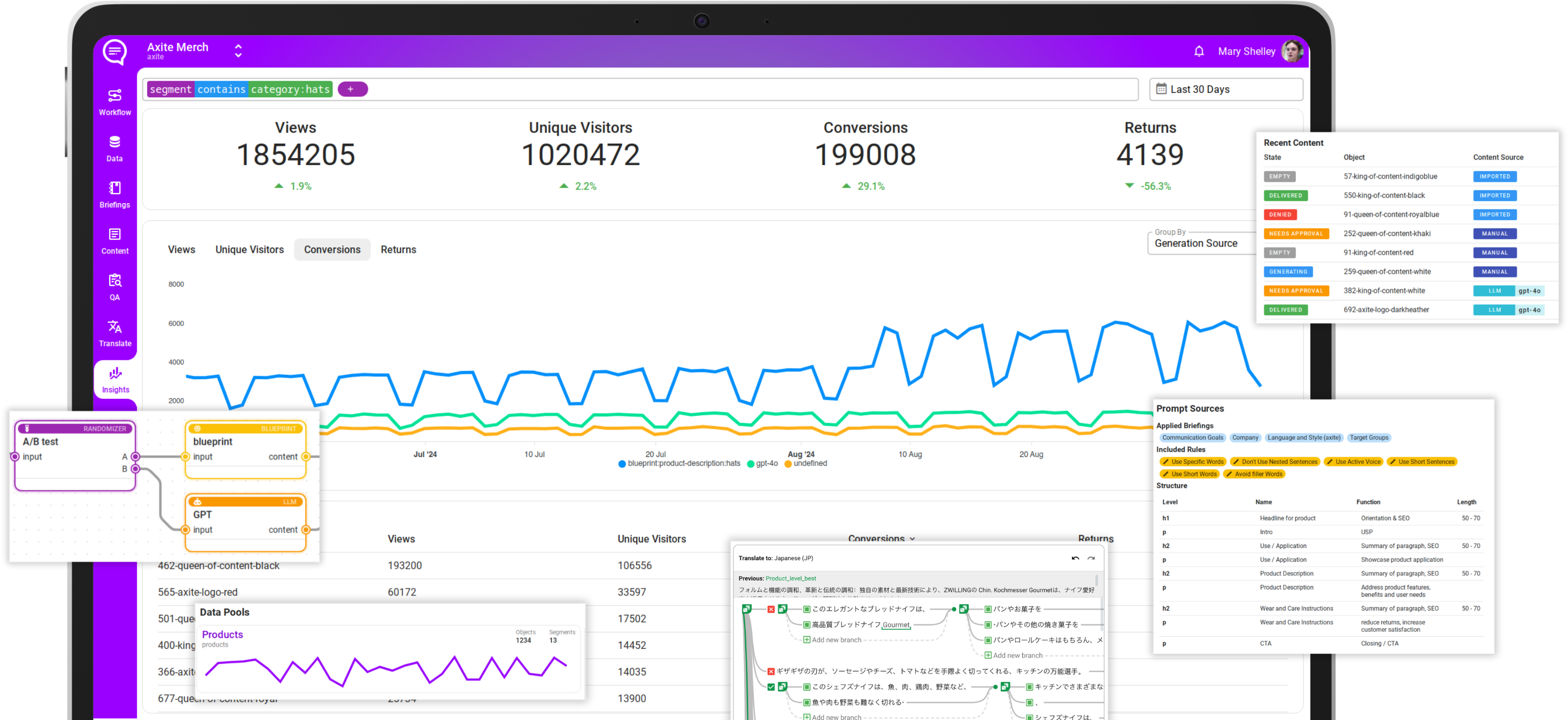Click the dice node before パンやお菓子を

pos(963,609)
